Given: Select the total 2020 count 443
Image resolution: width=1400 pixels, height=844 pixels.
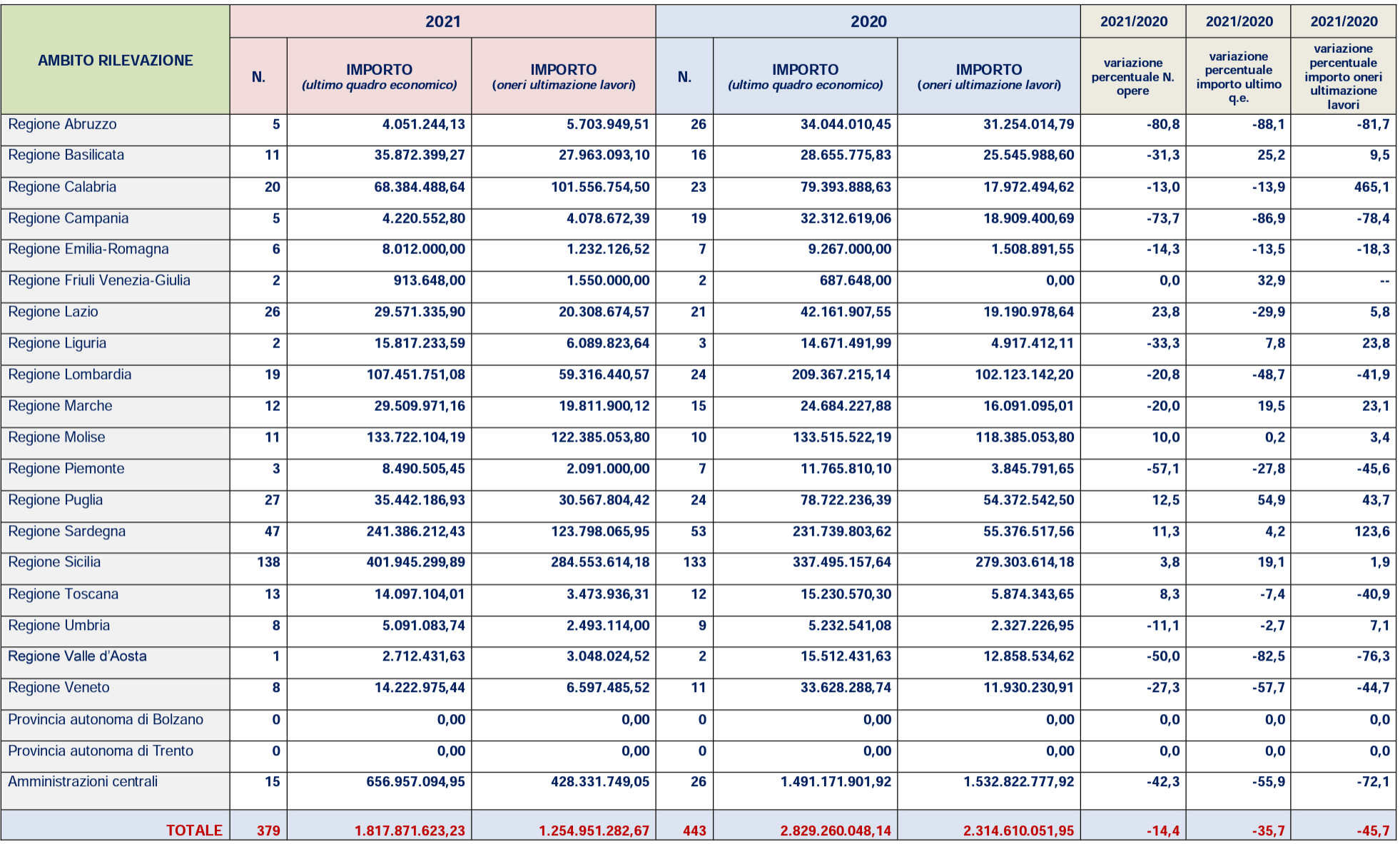Looking at the screenshot, I should coord(694,830).
